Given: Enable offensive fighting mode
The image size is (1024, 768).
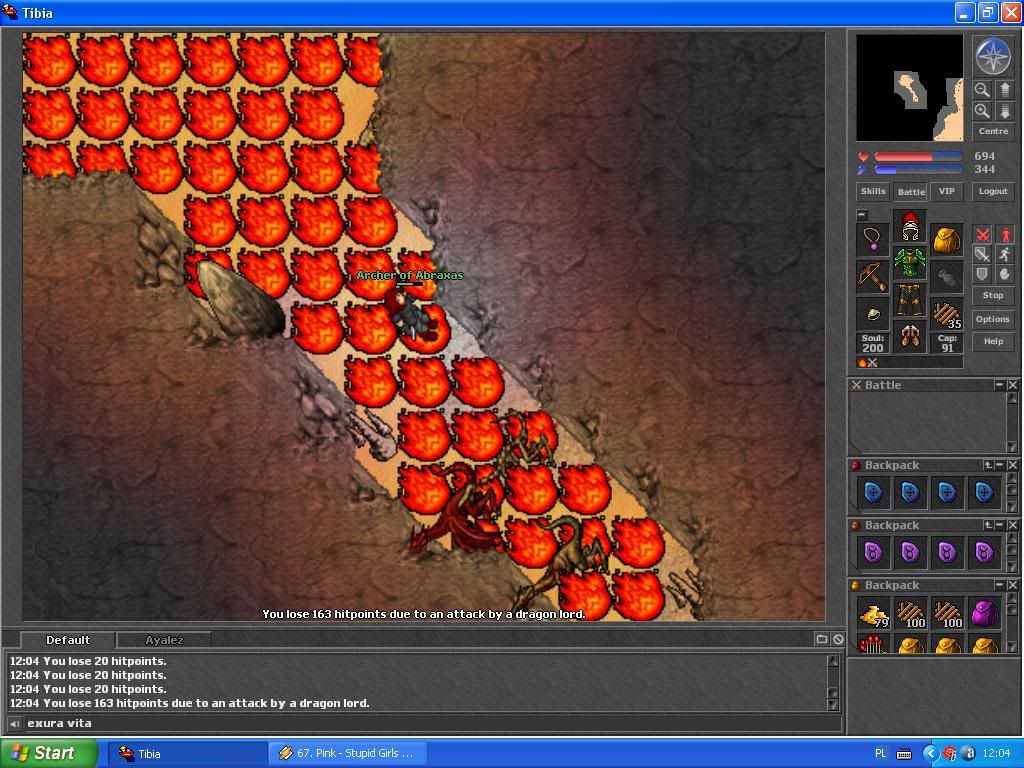Looking at the screenshot, I should [982, 234].
